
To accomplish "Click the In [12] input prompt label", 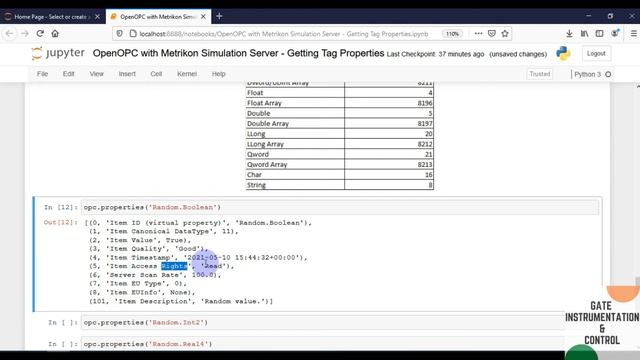I will tap(60, 207).
